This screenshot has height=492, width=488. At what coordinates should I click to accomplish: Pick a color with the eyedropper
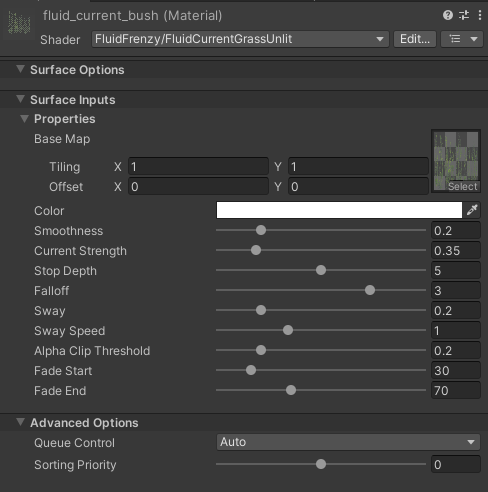tap(472, 210)
